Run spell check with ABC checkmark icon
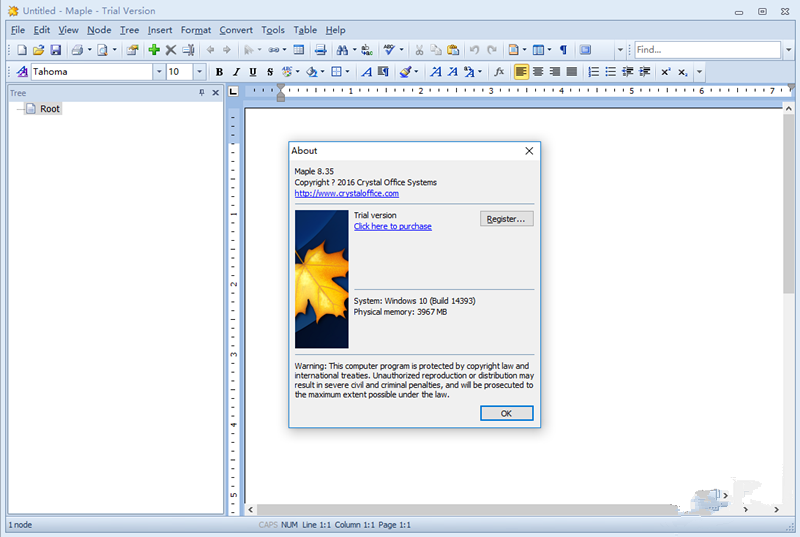This screenshot has width=800, height=537. tap(389, 50)
